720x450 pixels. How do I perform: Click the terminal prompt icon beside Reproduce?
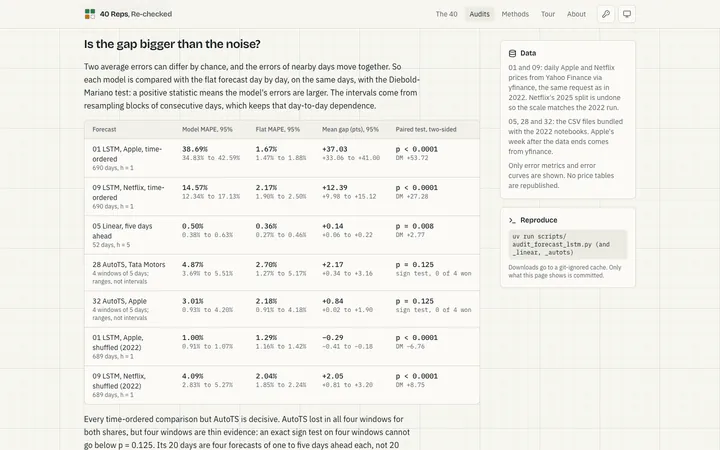click(512, 220)
